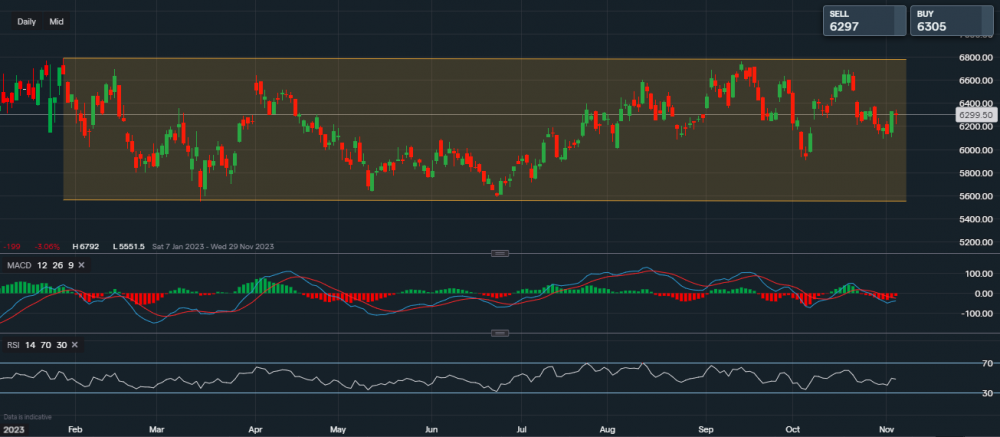Click the BUY 6305 button

click(x=949, y=21)
